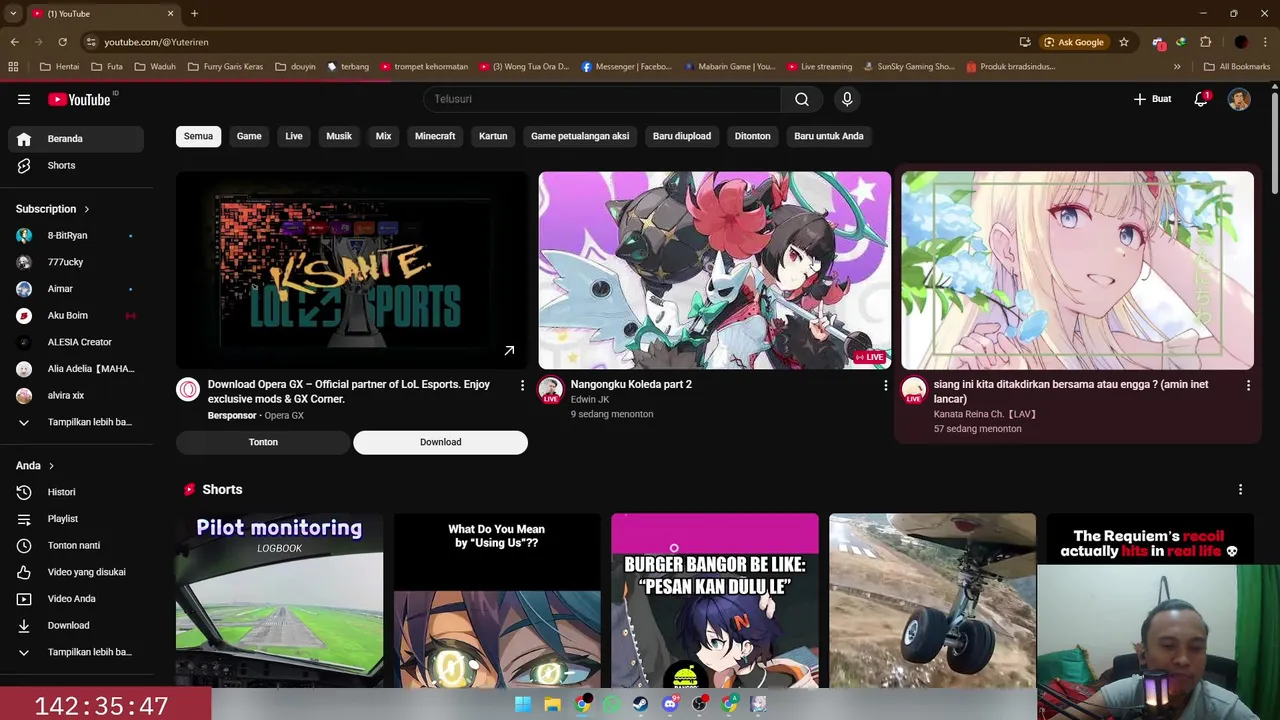This screenshot has height=720, width=1280.
Task: Open options for Kanata Reina video
Action: pyautogui.click(x=1248, y=385)
